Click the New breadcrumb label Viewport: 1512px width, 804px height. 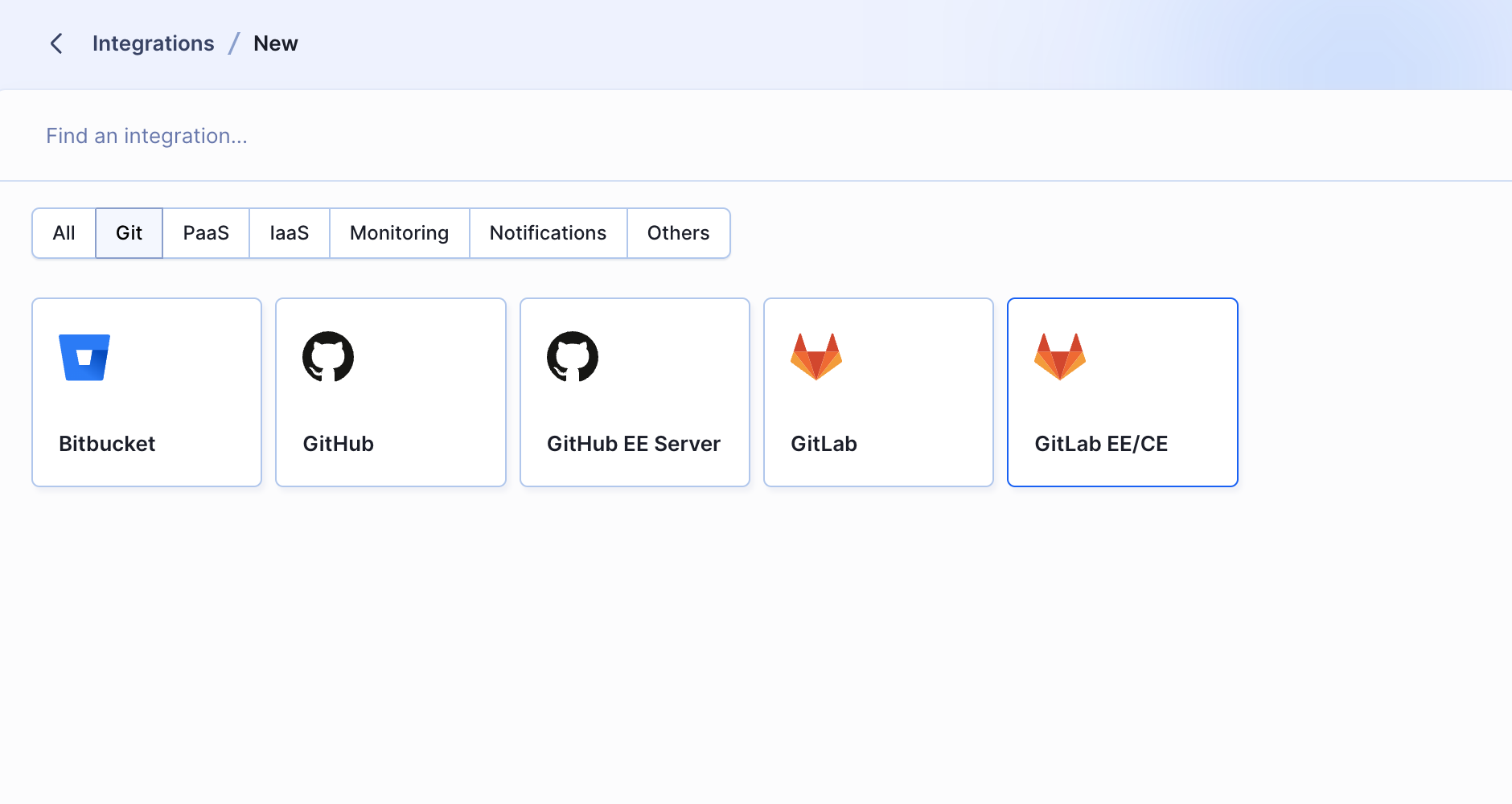pyautogui.click(x=275, y=43)
